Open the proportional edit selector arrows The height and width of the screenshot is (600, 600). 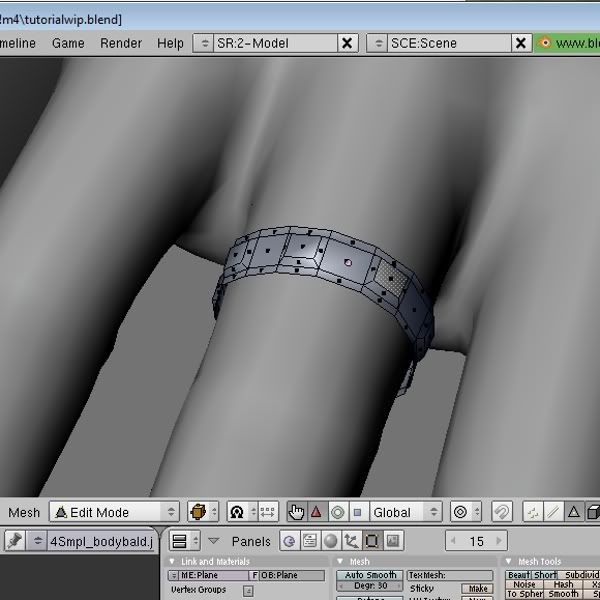coord(476,512)
